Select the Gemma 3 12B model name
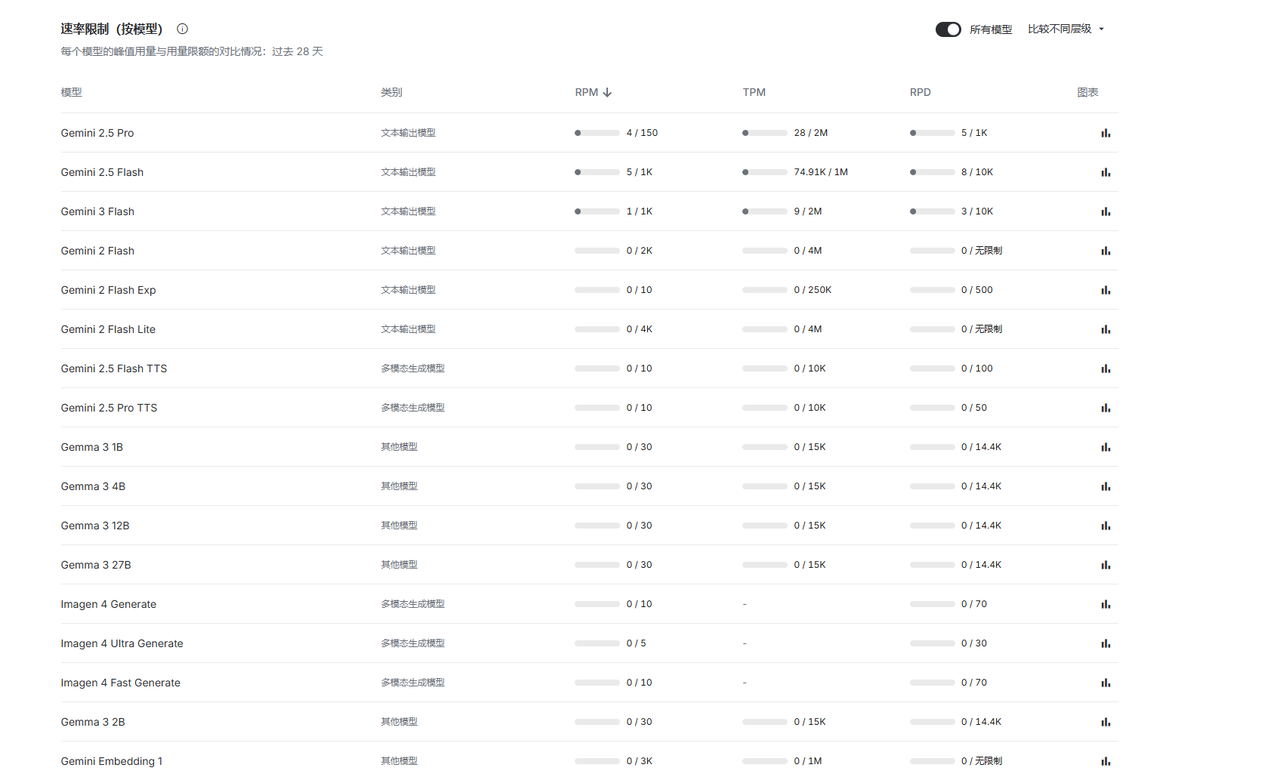 (x=95, y=525)
